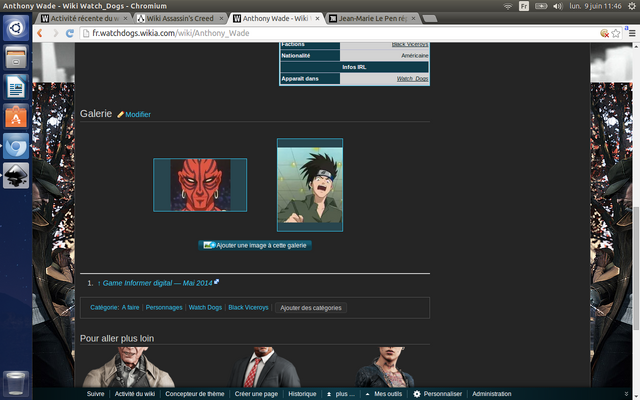Open the old man in trench coat article
The height and width of the screenshot is (400, 640).
pyautogui.click(x=129, y=367)
